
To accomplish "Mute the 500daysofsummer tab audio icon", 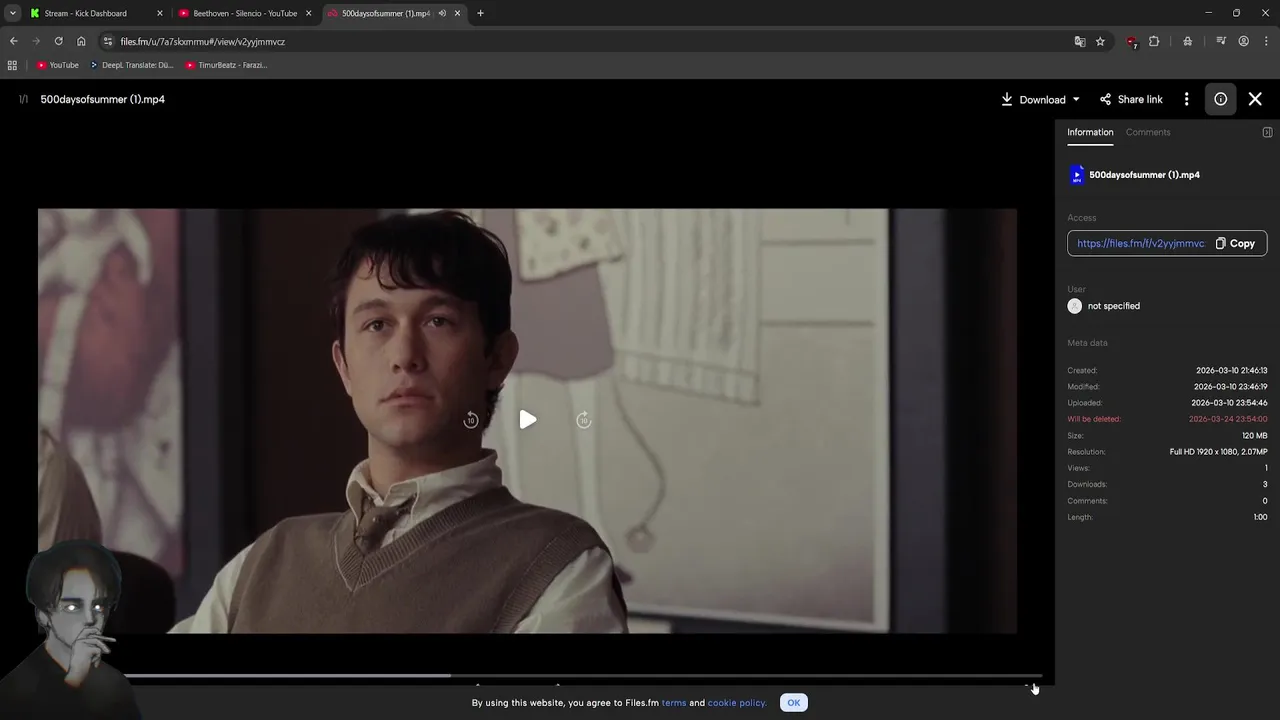I will tap(442, 13).
